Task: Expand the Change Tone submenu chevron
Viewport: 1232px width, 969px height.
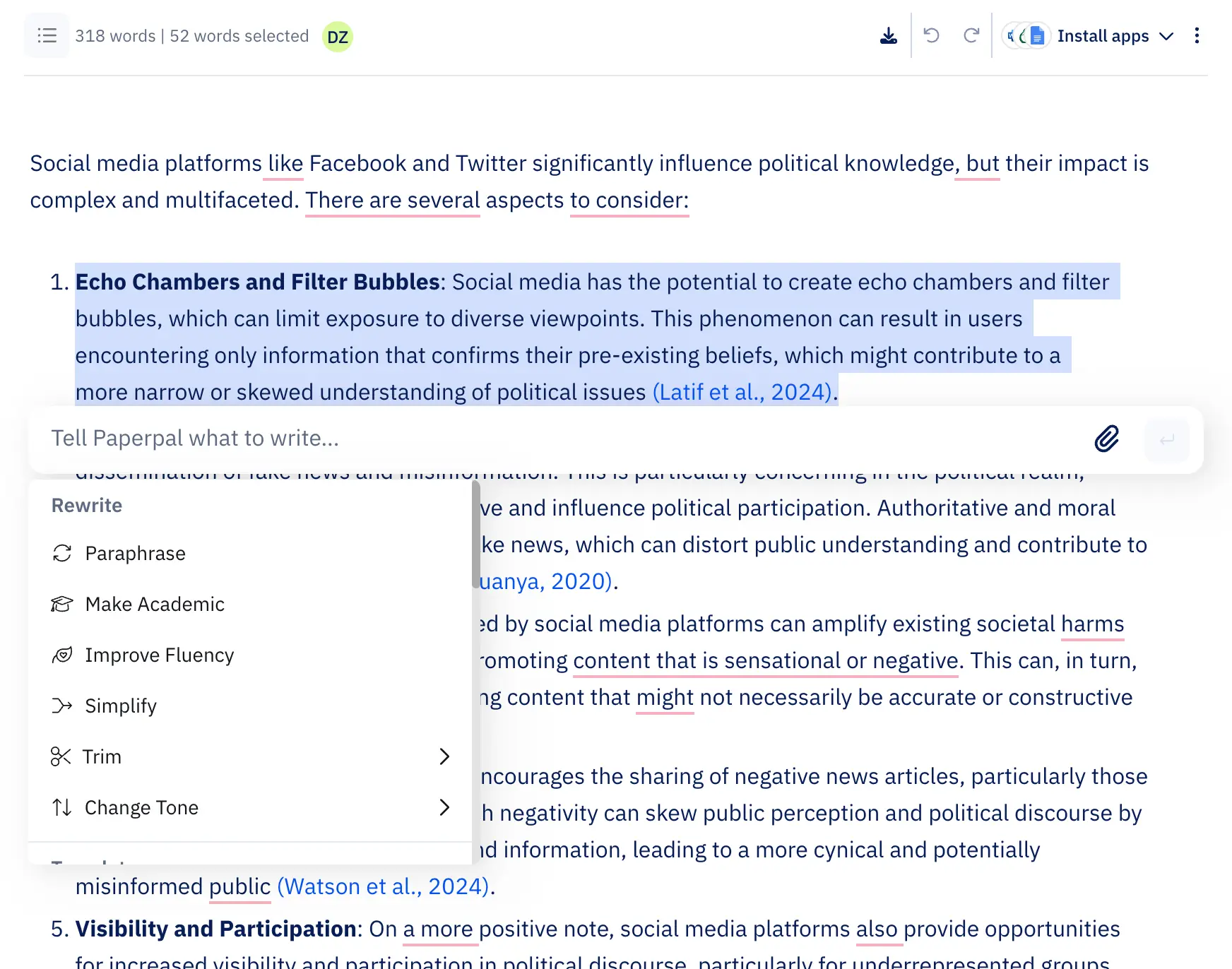Action: 444,807
